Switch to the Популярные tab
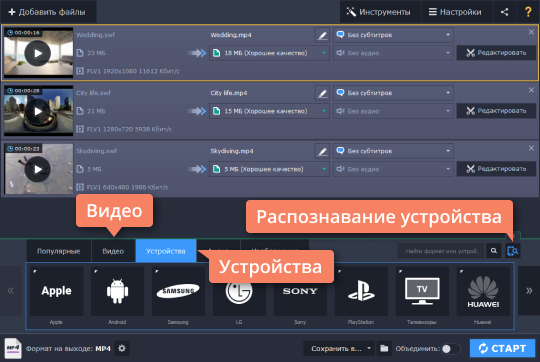This screenshot has height=362, width=540. point(59,251)
